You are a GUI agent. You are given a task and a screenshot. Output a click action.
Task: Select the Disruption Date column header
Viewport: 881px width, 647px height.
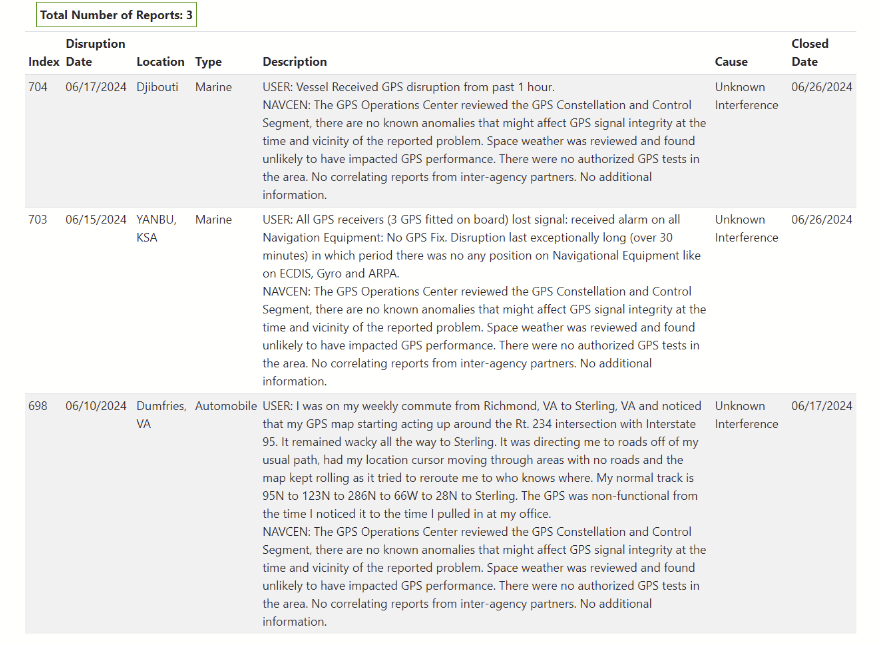click(x=95, y=53)
